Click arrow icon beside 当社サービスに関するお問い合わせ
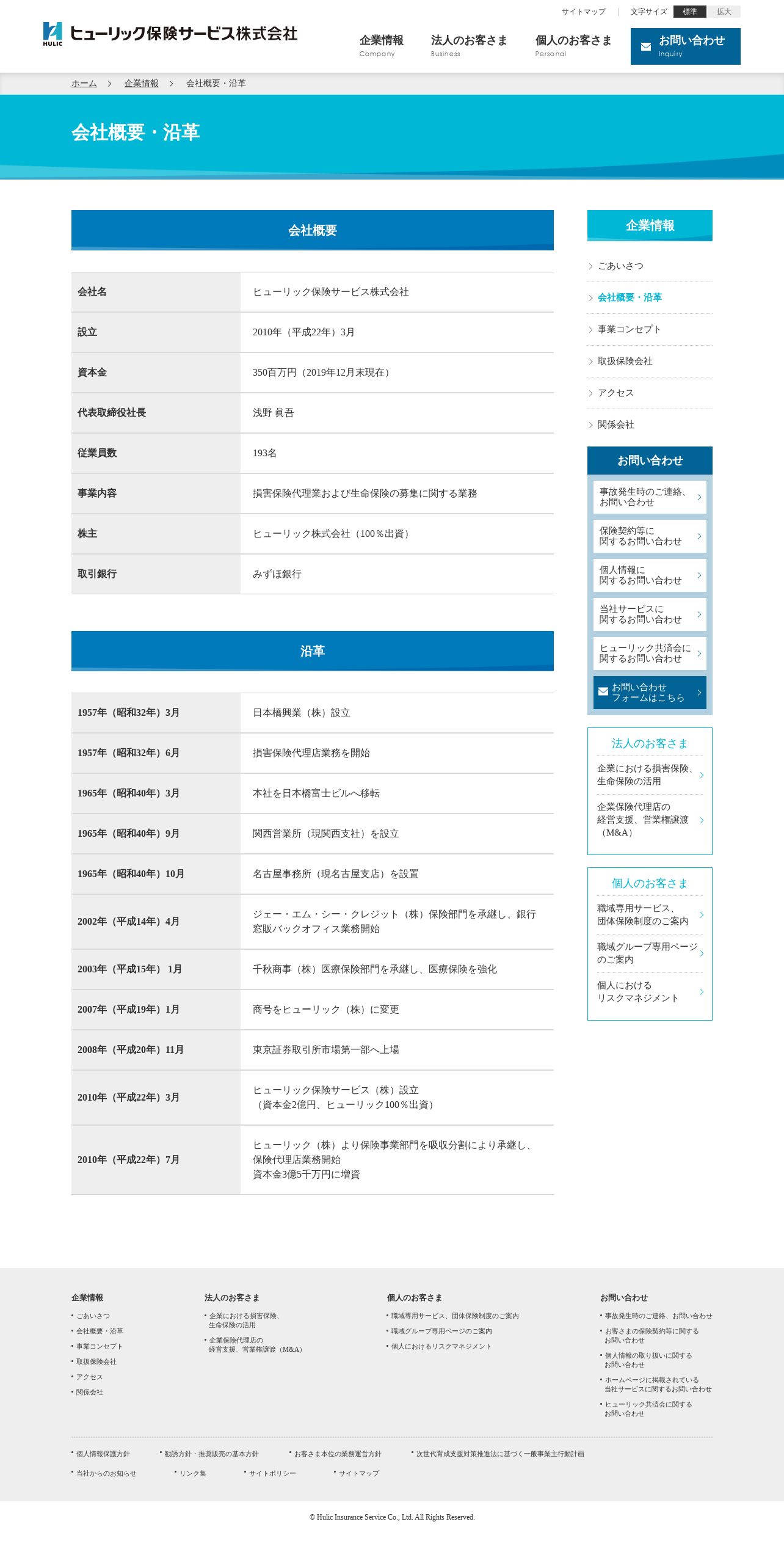This screenshot has height=1552, width=784. click(699, 614)
